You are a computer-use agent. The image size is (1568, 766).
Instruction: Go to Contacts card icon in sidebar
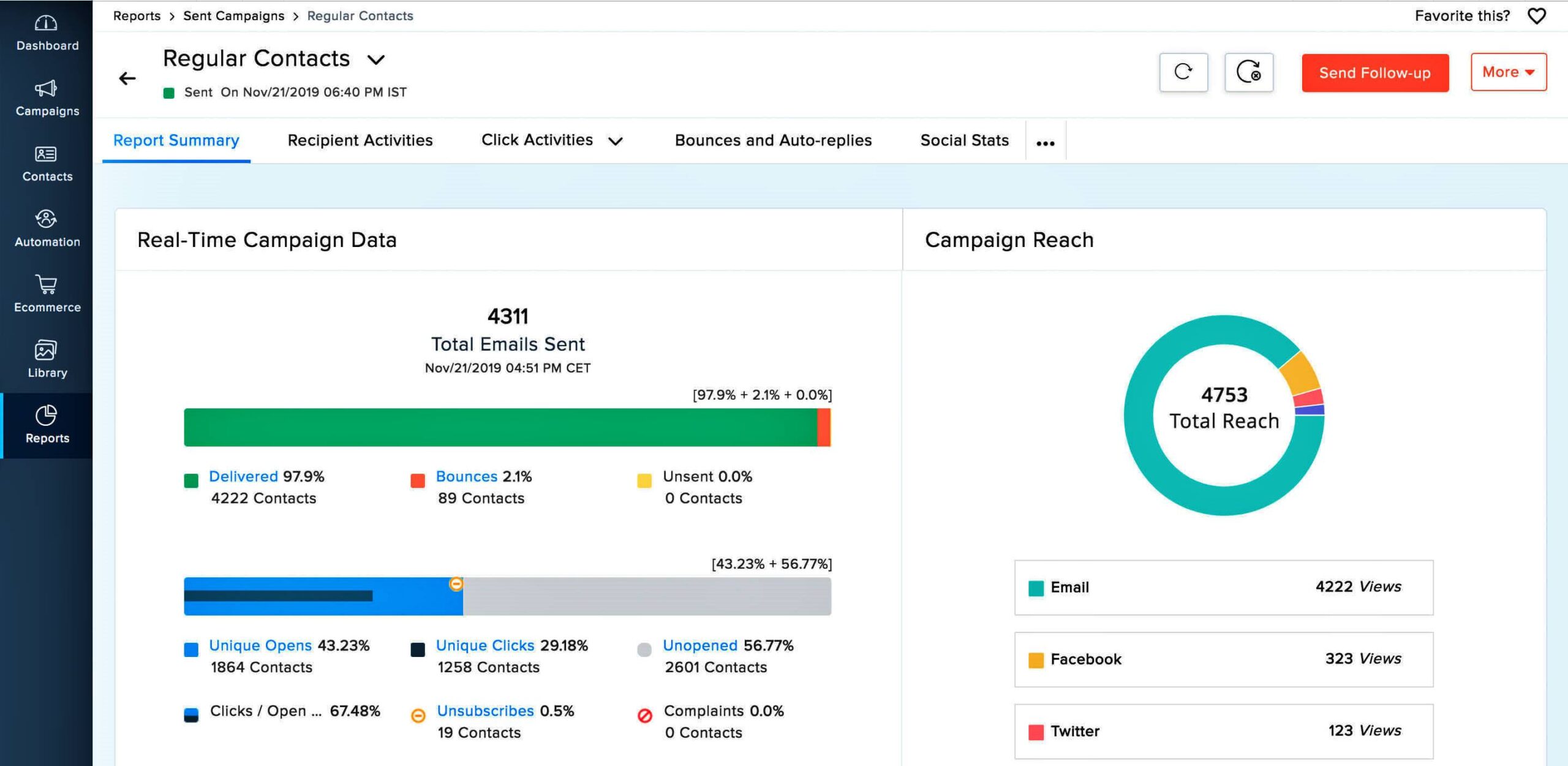pos(46,154)
